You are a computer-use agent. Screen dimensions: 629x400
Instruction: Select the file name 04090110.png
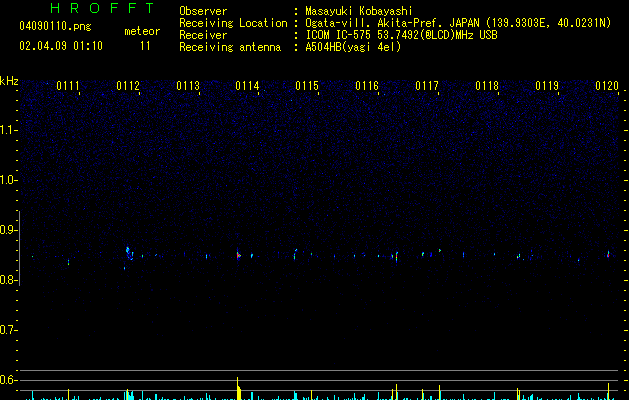[55, 26]
